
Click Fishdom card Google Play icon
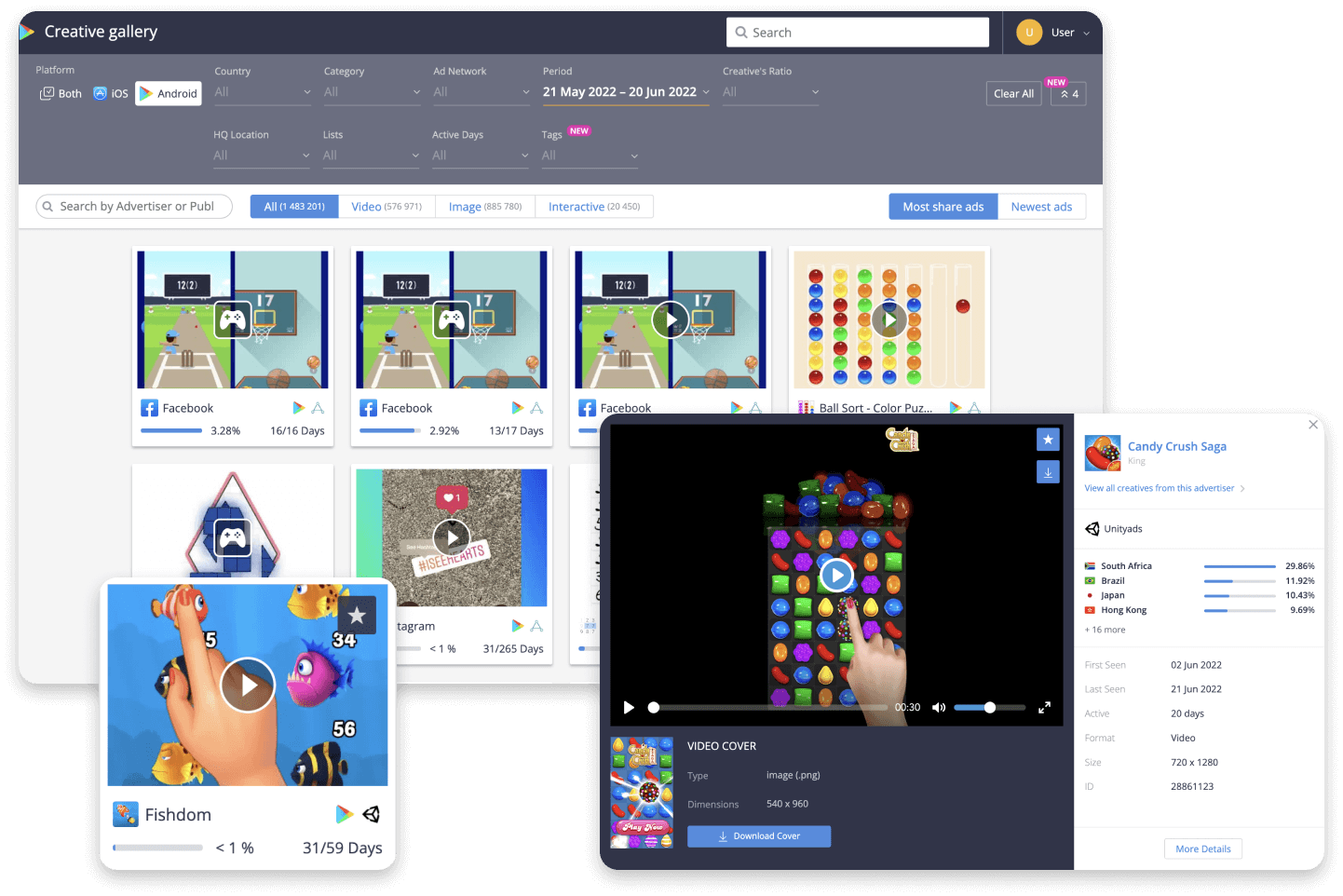(x=345, y=814)
